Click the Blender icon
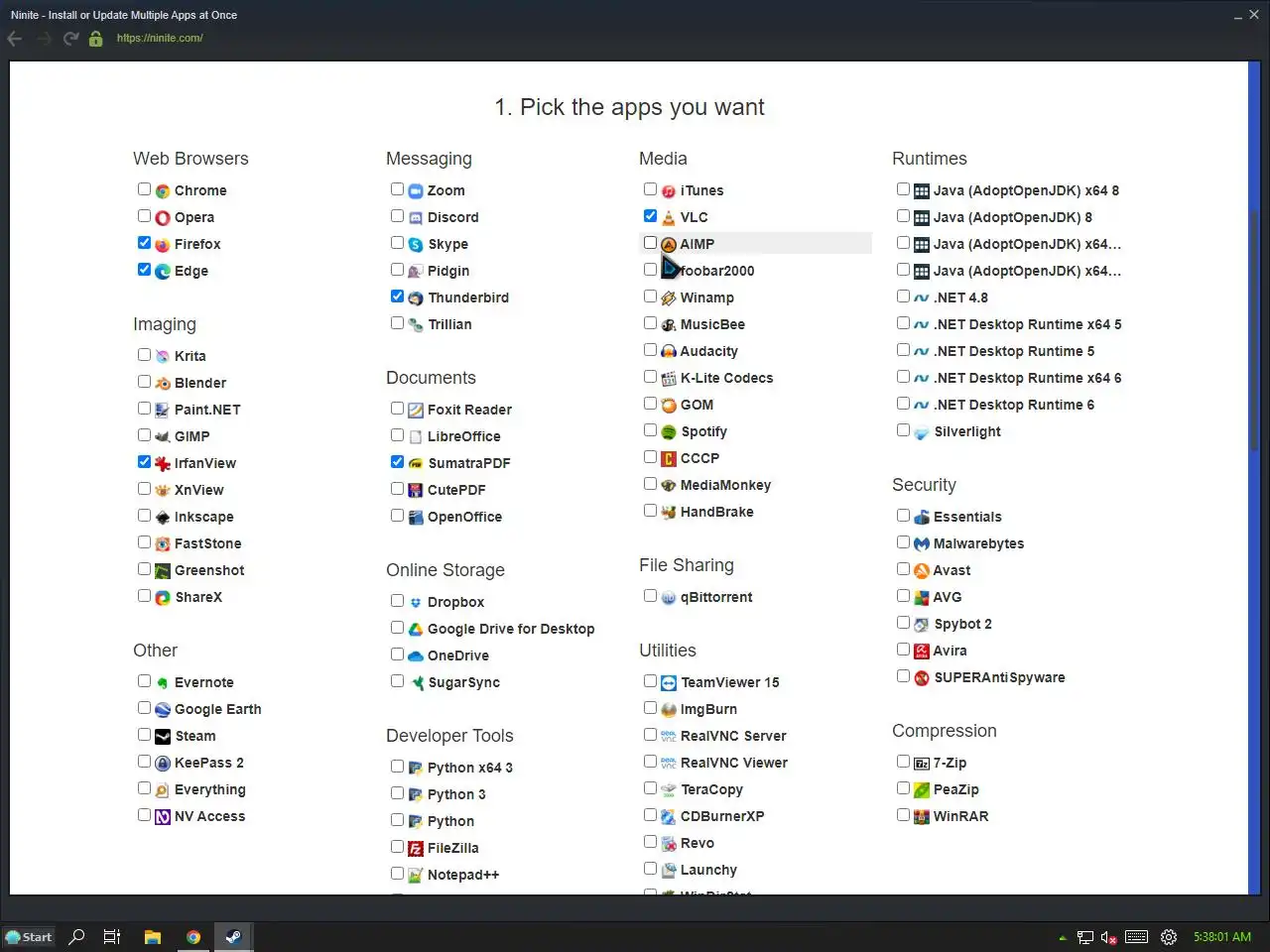This screenshot has width=1270, height=952. 163,384
